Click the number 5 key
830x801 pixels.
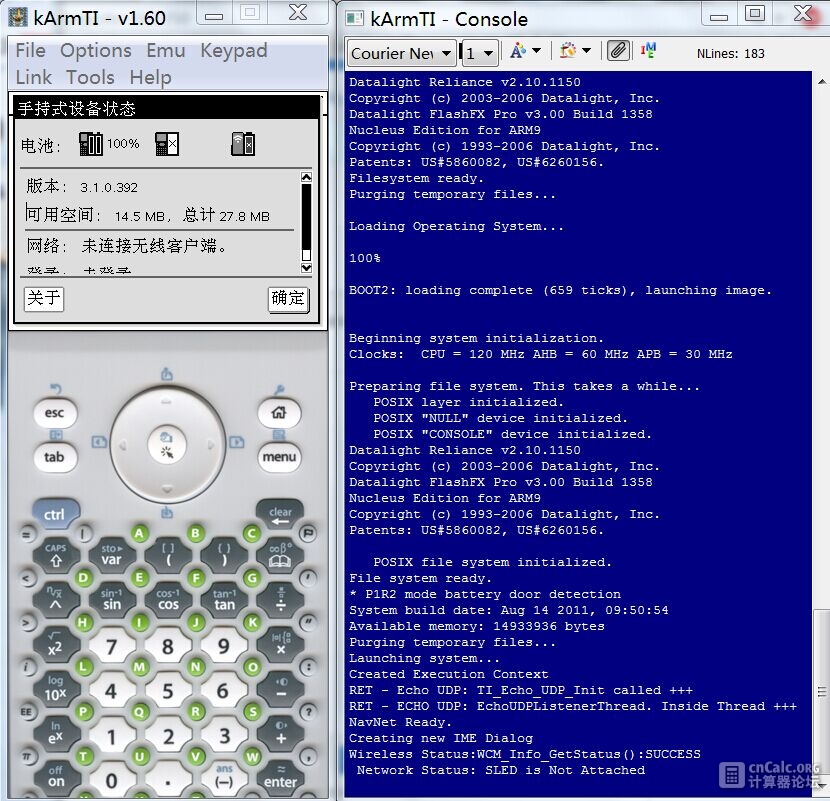tap(168, 690)
